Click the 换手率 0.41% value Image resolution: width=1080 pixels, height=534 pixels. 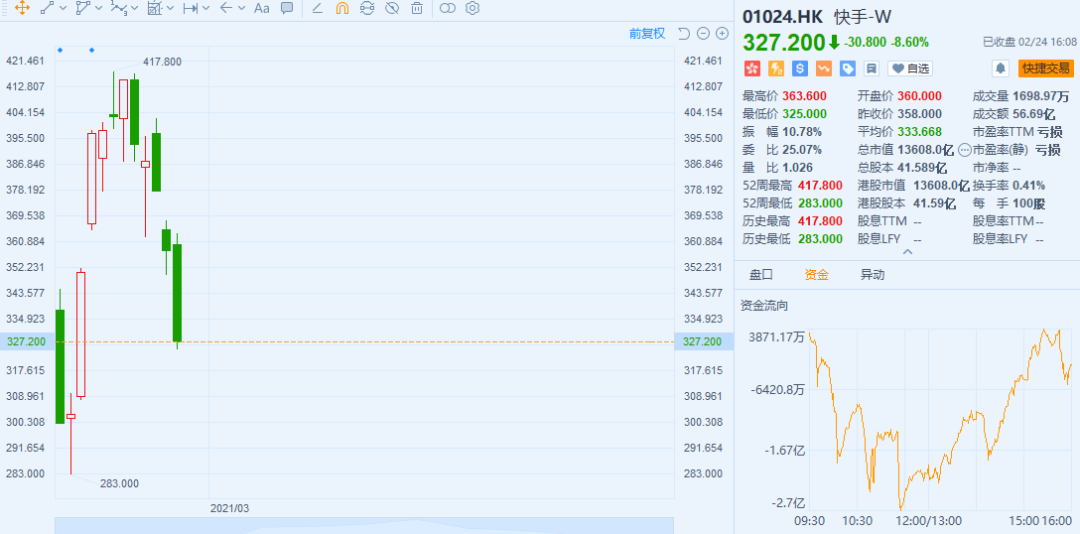(1028, 185)
